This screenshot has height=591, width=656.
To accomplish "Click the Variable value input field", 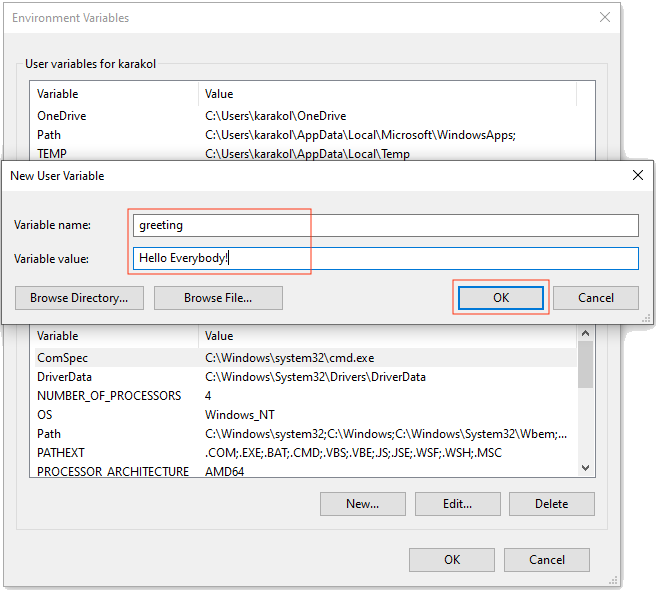I will 386,258.
